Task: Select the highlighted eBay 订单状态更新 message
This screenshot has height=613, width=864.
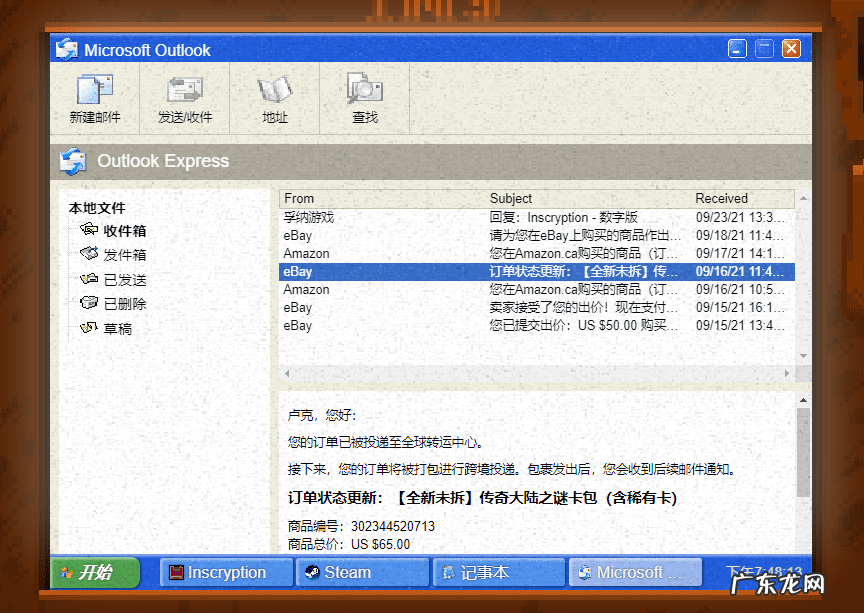Action: click(x=450, y=271)
